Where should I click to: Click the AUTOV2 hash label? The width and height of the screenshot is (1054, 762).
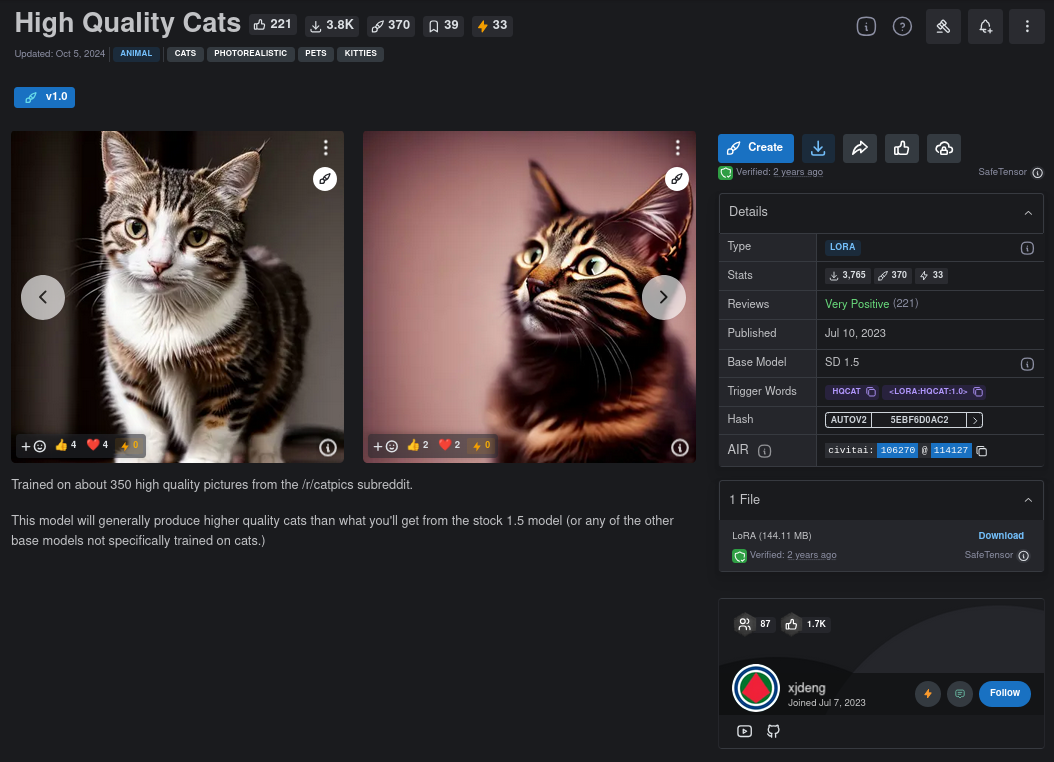[848, 420]
